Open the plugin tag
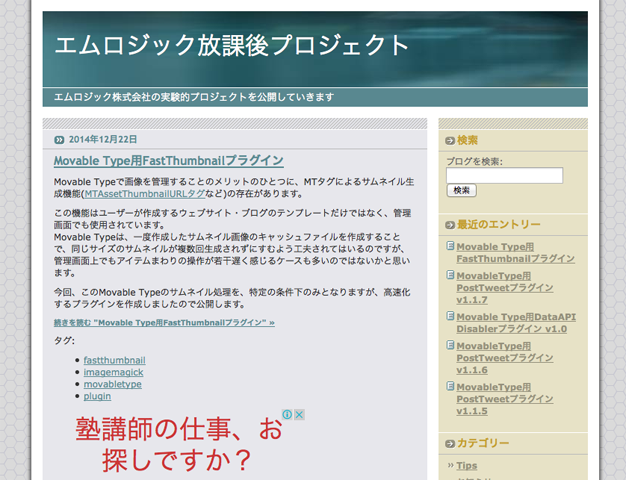The width and height of the screenshot is (626, 480). pos(97,396)
